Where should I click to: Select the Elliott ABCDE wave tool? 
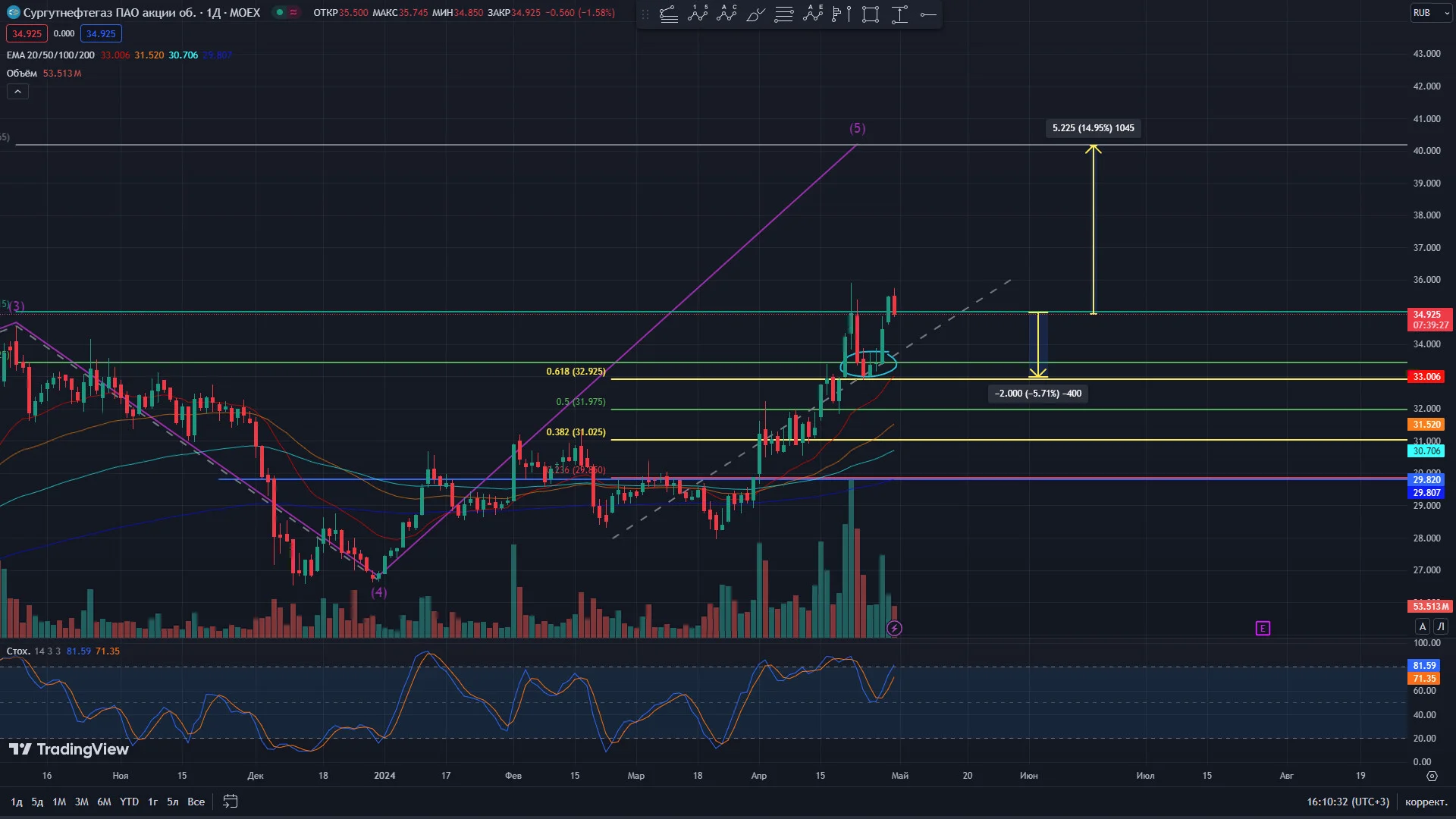click(x=813, y=14)
